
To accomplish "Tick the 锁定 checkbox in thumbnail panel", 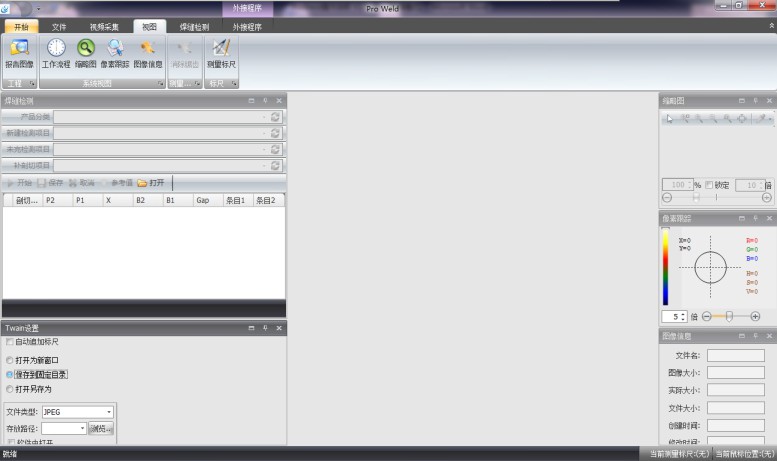I will 709,185.
